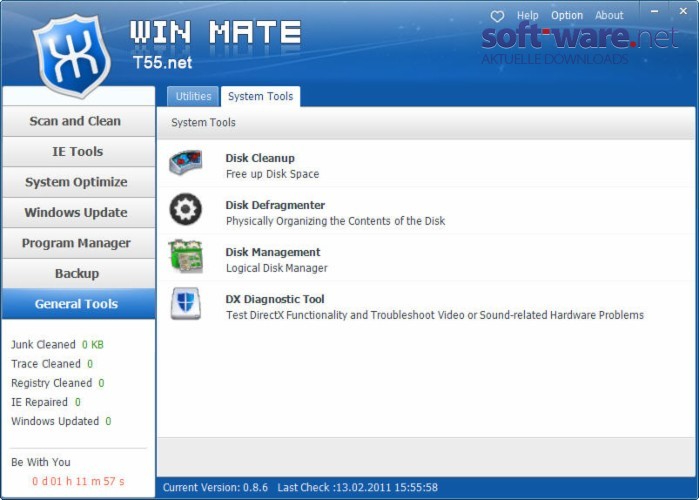Close the Win Mate window

pos(683,12)
